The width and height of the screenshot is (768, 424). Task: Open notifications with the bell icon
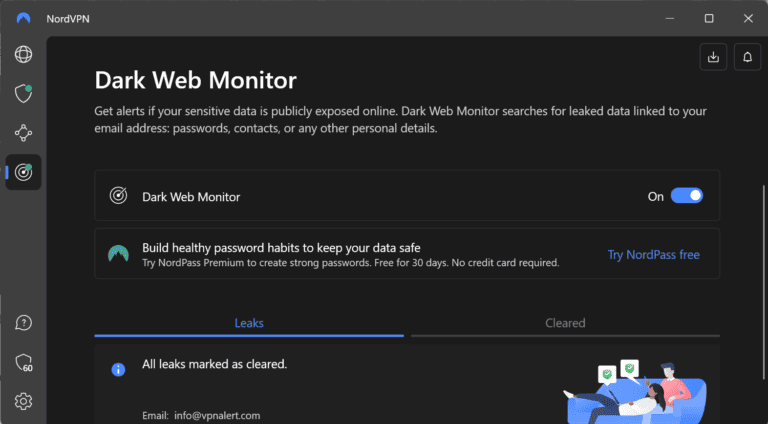tap(746, 57)
